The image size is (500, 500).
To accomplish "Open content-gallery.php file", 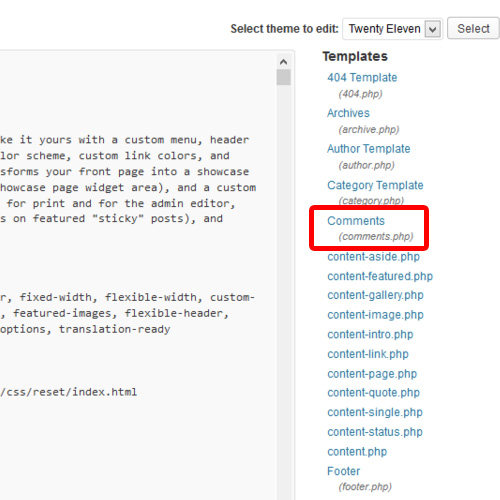I will (x=375, y=295).
